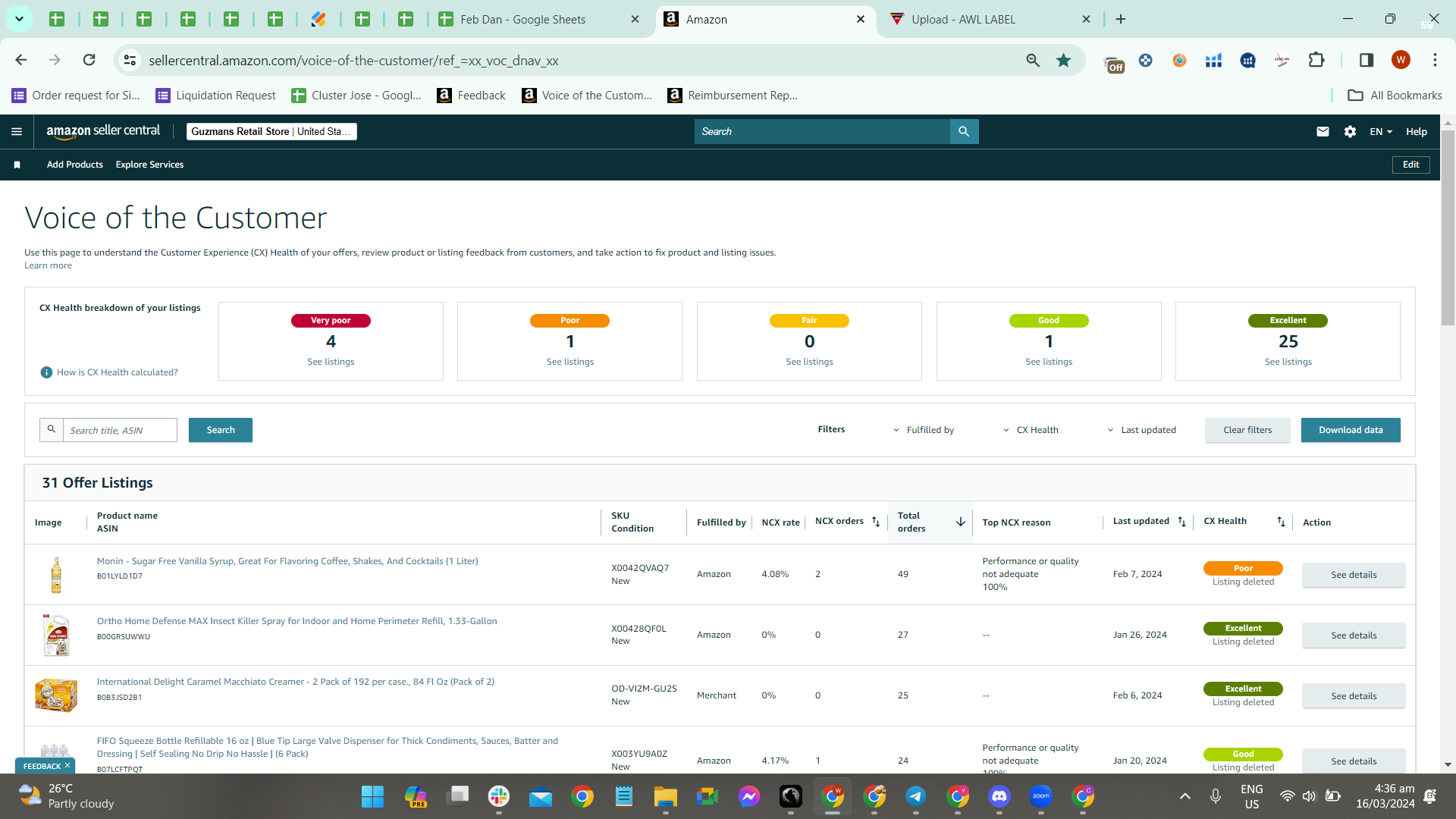Open Add Products menu item
Image resolution: width=1456 pixels, height=819 pixels.
74,165
